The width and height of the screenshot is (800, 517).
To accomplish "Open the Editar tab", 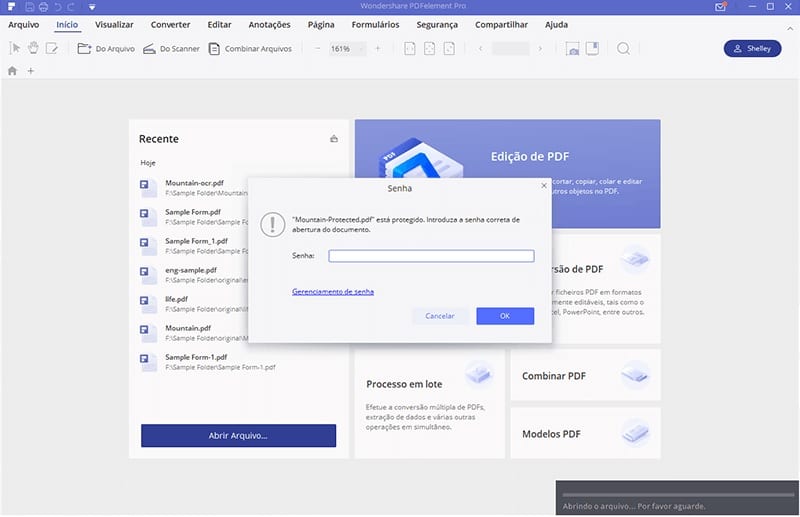I will (x=219, y=24).
